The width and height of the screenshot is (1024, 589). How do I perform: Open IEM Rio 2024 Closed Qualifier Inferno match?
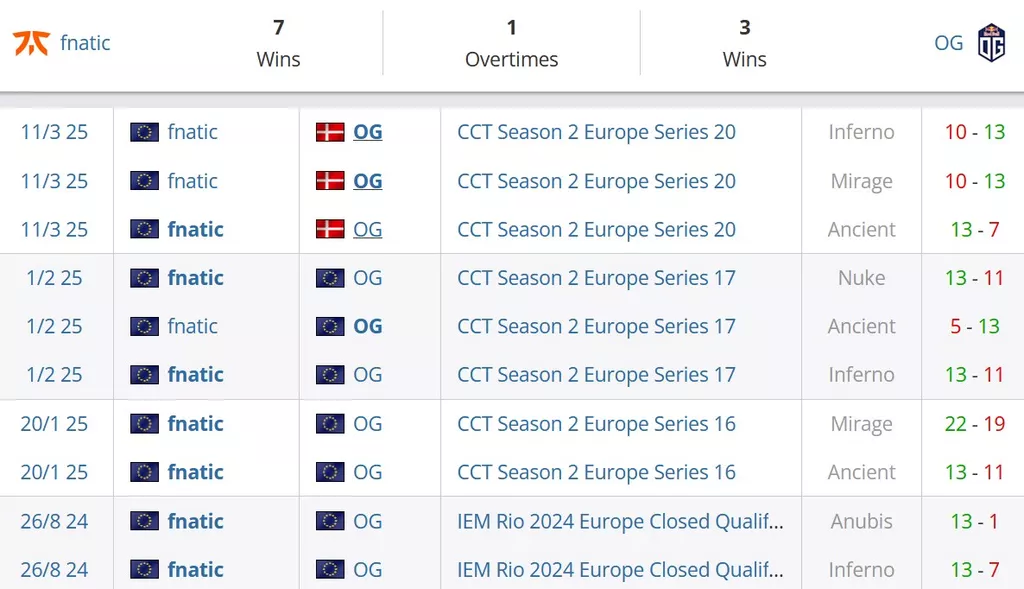620,569
